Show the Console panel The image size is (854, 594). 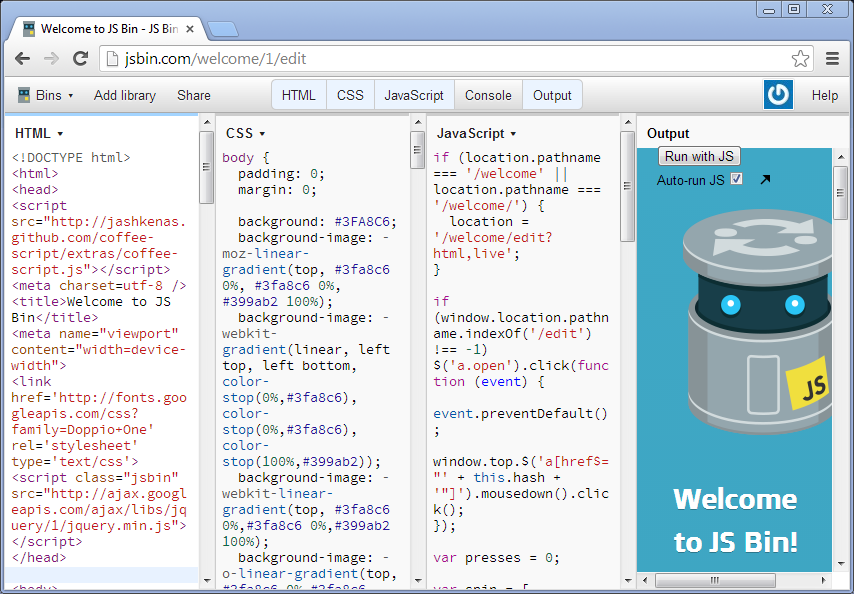[x=488, y=95]
